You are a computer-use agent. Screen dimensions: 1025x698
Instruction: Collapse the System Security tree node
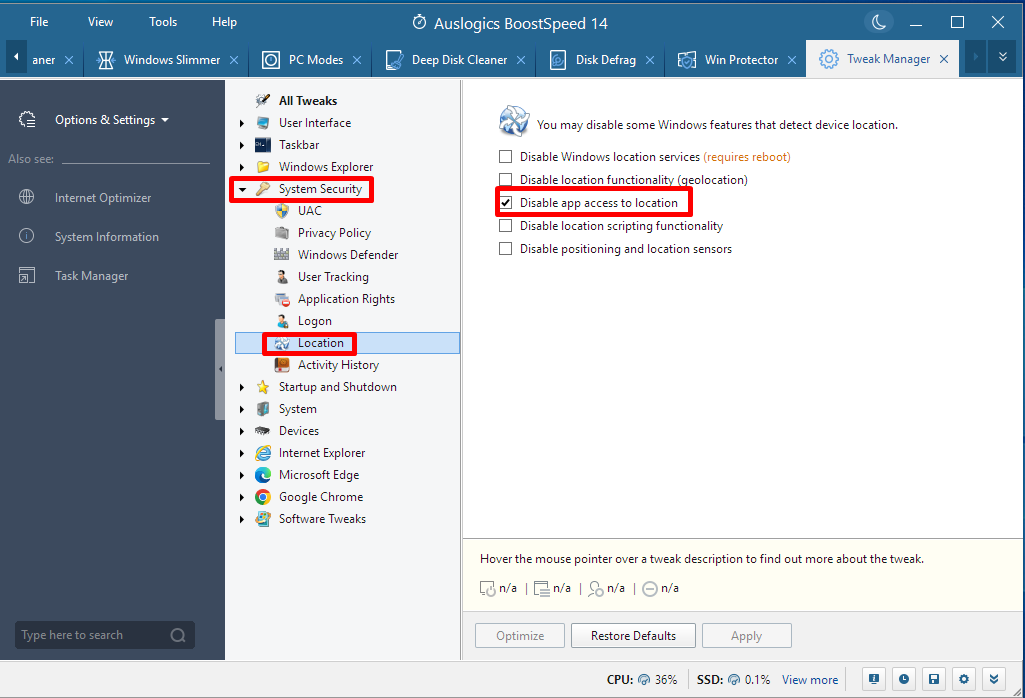pyautogui.click(x=242, y=189)
